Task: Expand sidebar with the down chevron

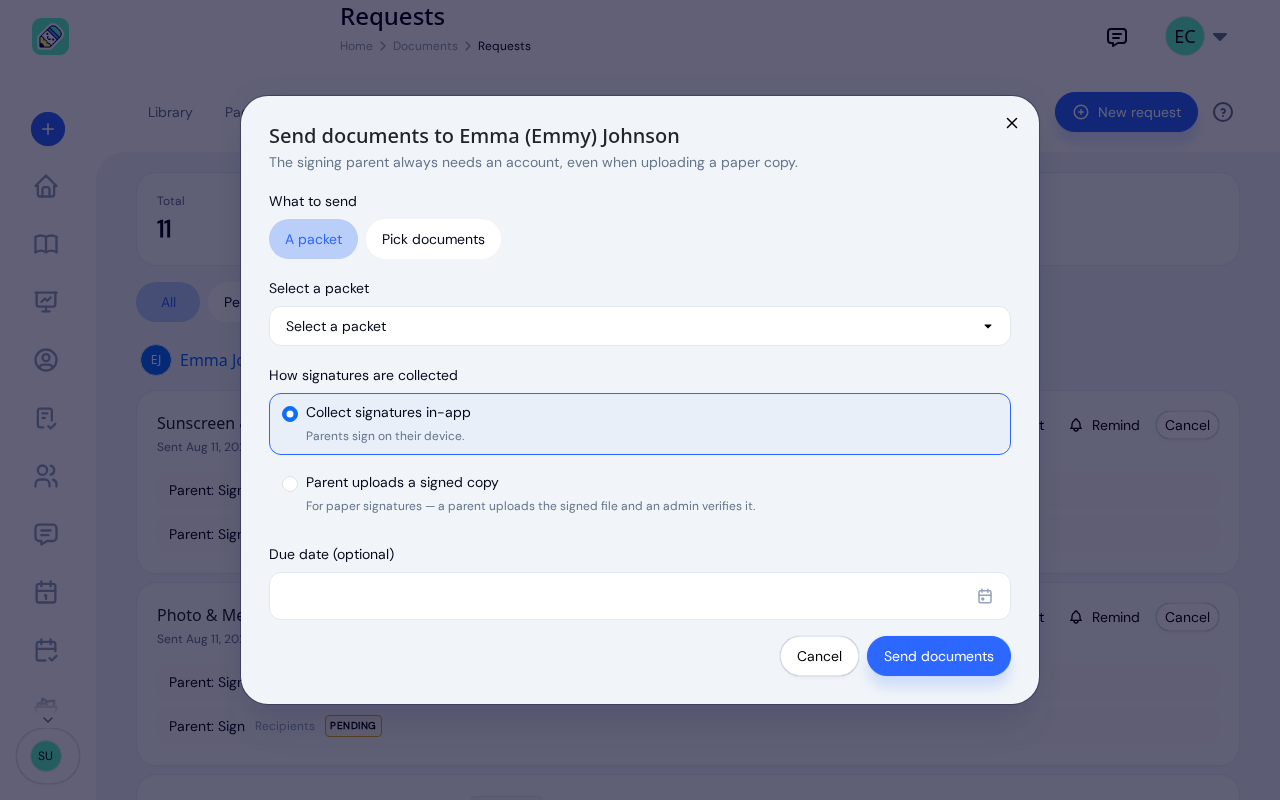Action: (x=47, y=719)
